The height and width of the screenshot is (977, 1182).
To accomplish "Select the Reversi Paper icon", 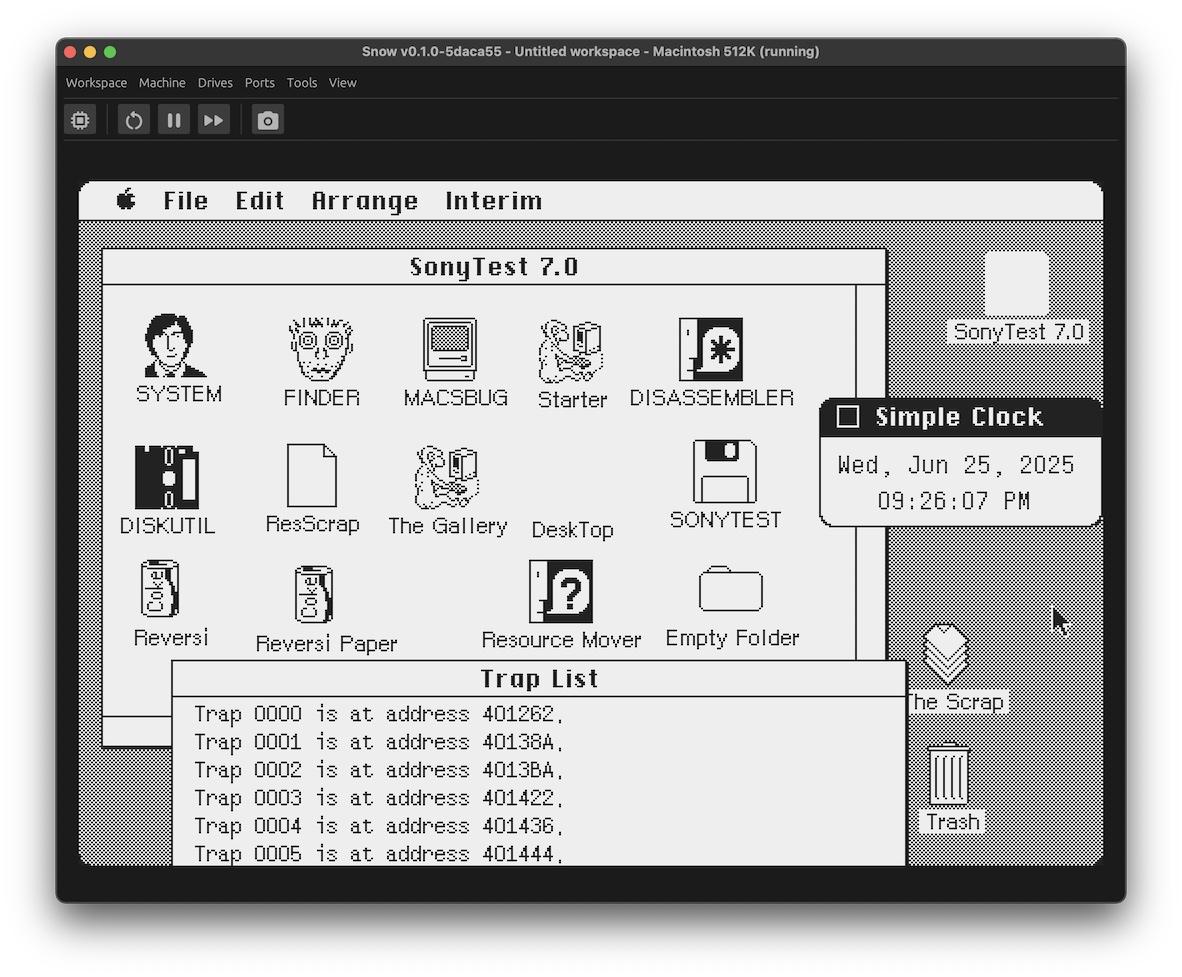I will point(314,594).
